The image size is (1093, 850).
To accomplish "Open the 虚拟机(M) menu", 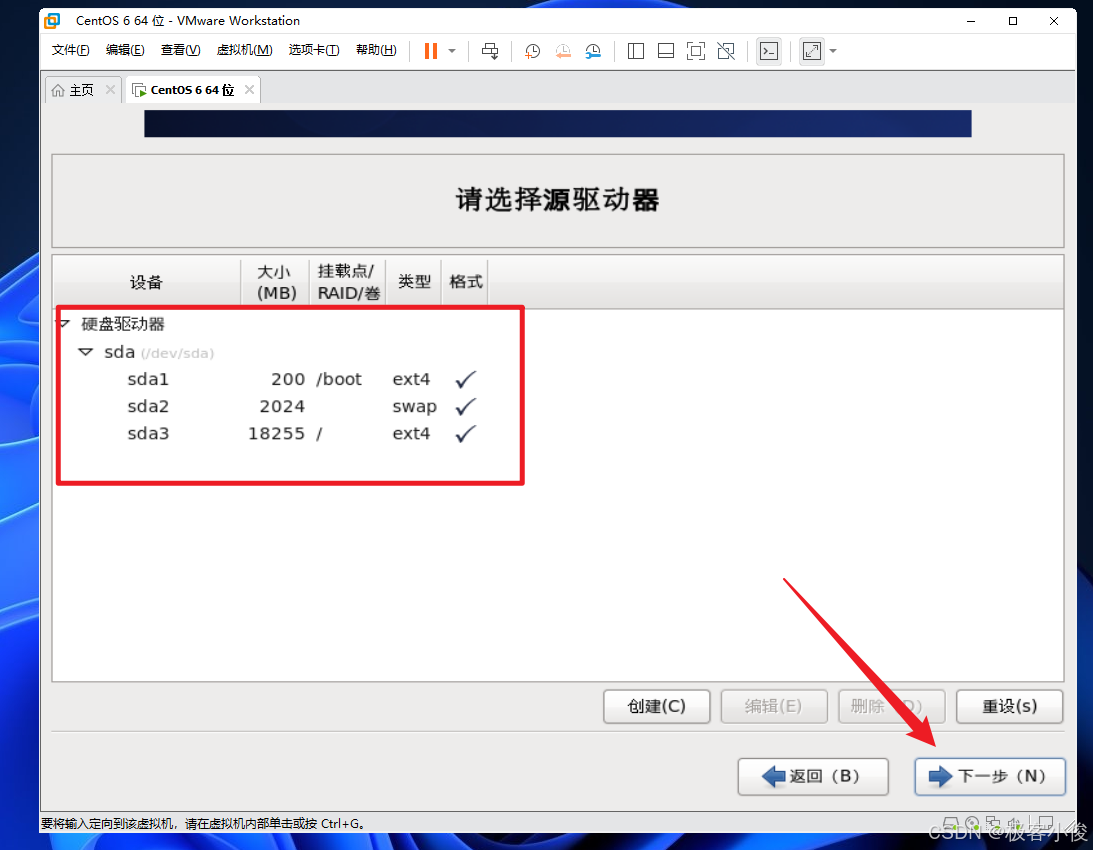I will (x=244, y=50).
